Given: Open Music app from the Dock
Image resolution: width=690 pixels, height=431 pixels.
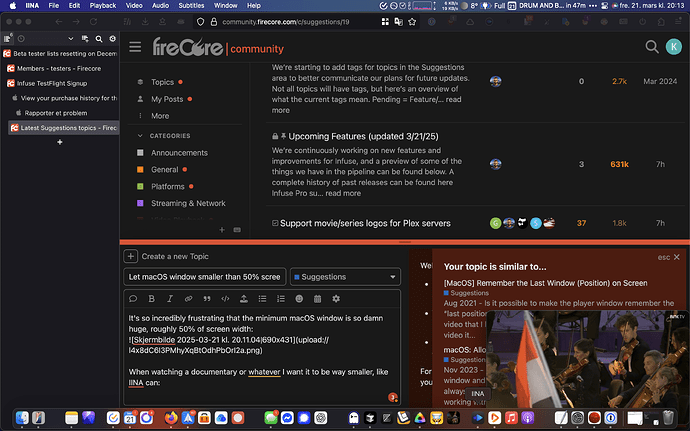Looking at the screenshot, I should pos(511,417).
